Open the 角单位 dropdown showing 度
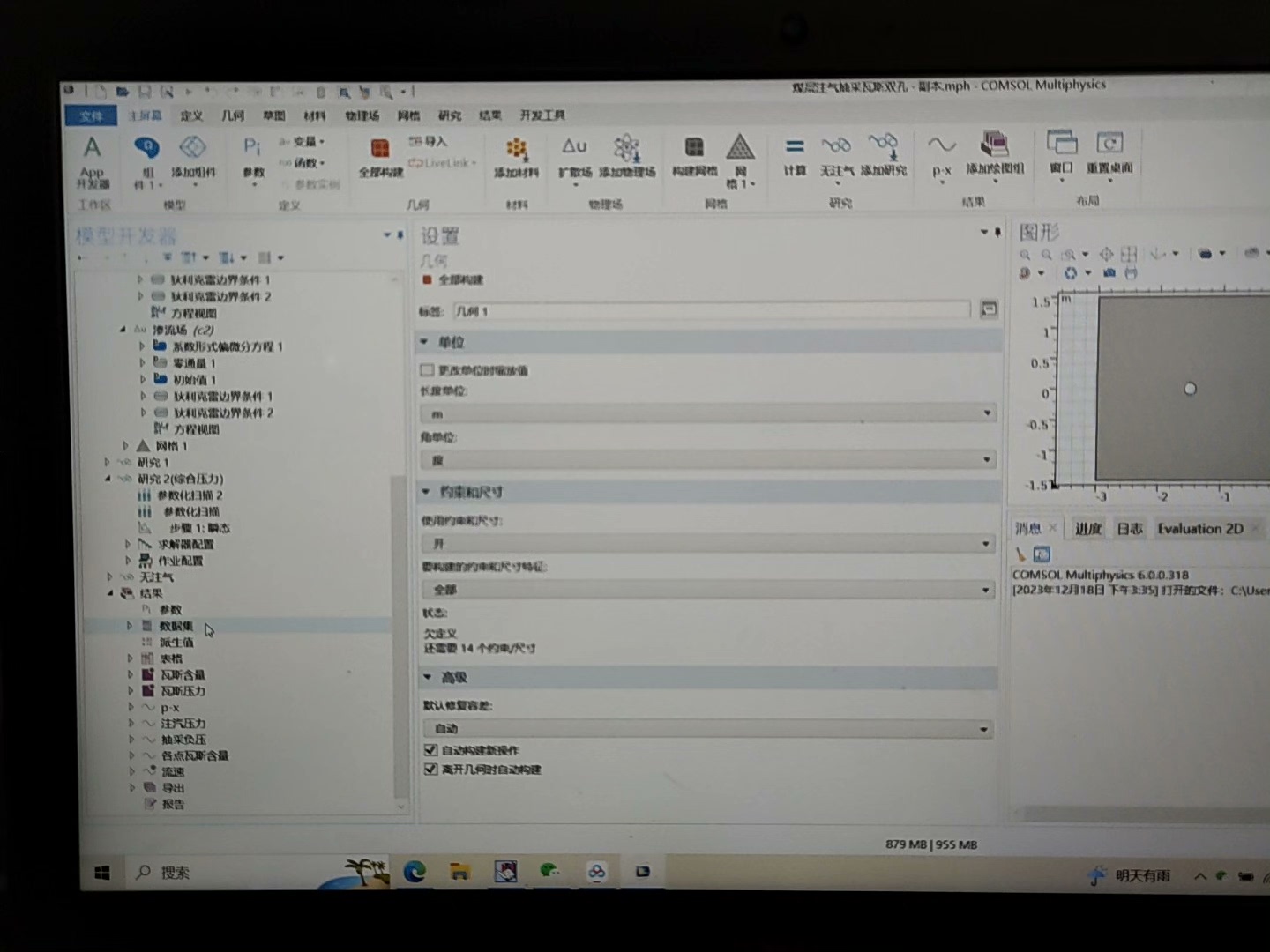1270x952 pixels. [708, 459]
